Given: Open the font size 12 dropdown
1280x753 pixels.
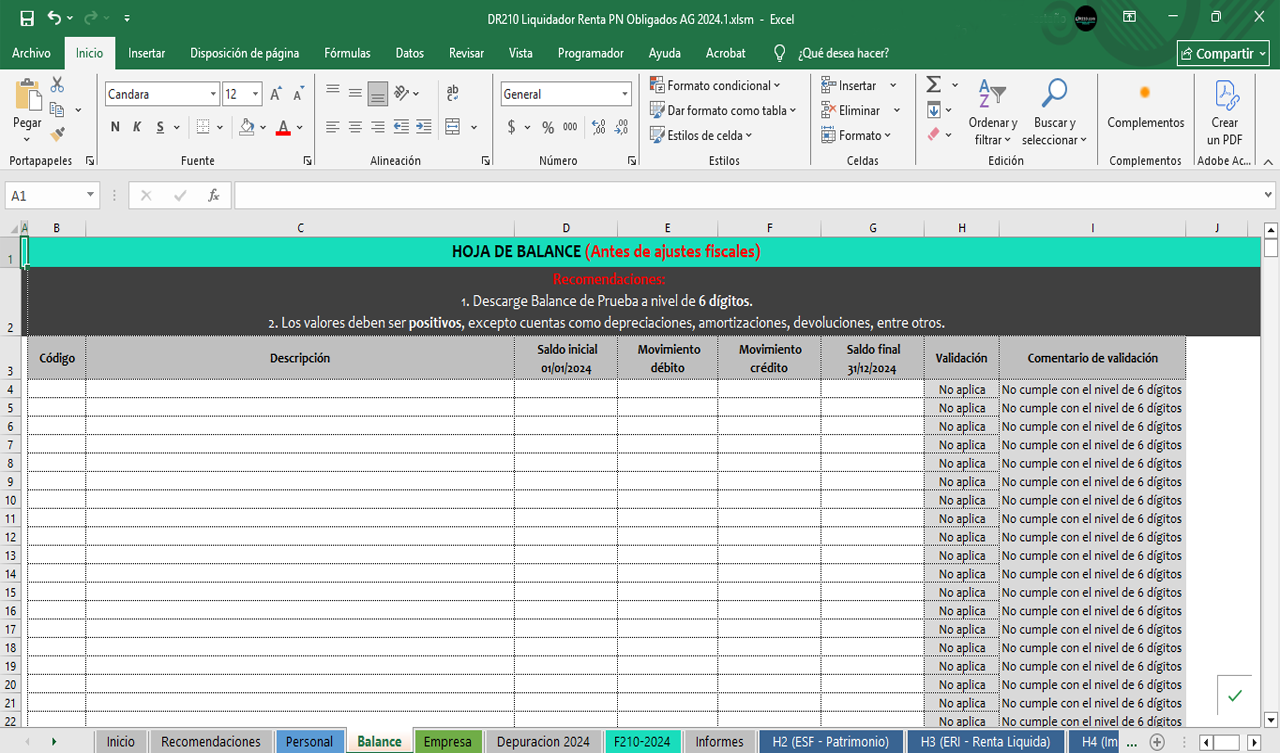Looking at the screenshot, I should [256, 94].
